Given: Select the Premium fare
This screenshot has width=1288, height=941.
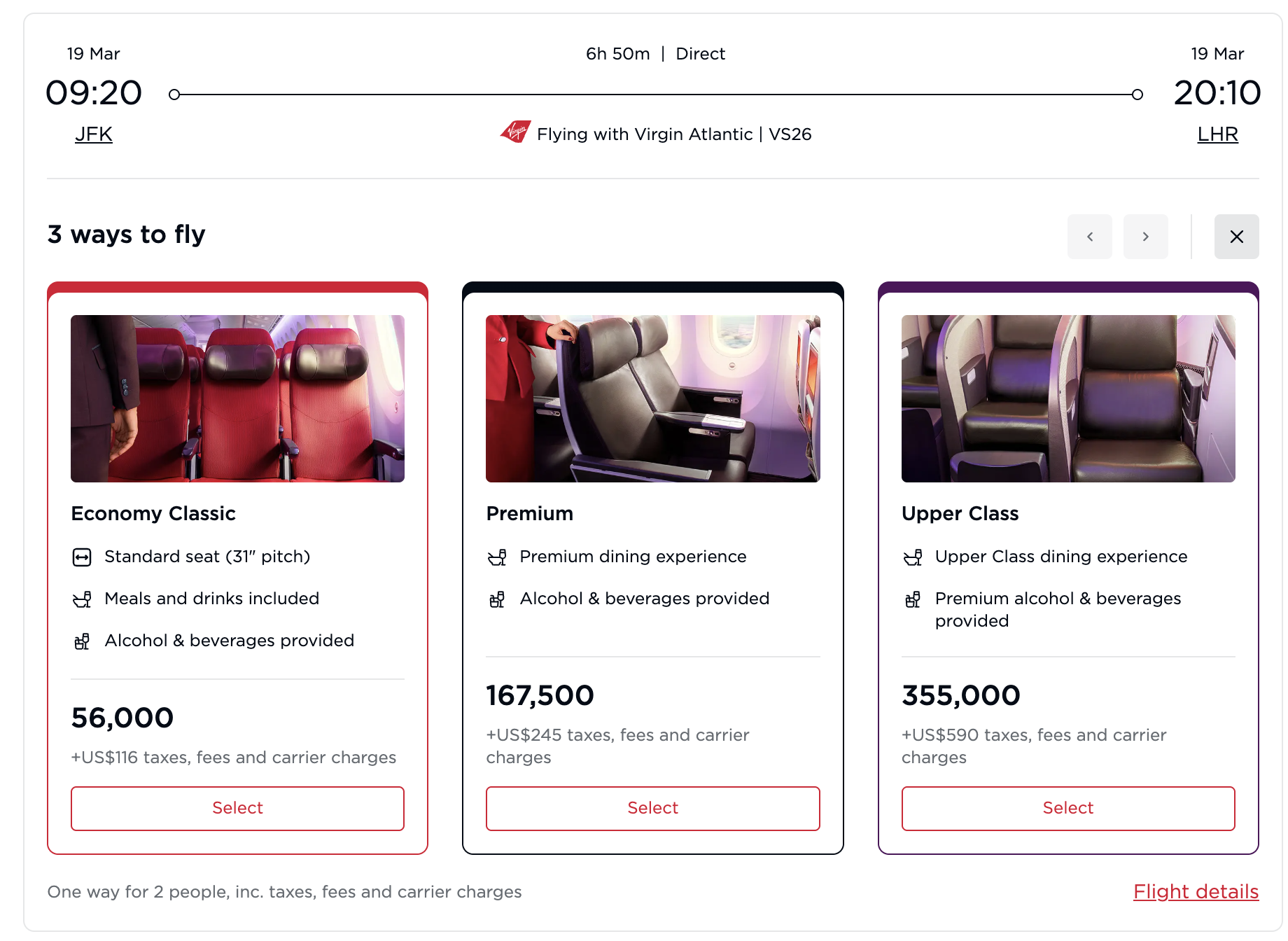Looking at the screenshot, I should (652, 808).
